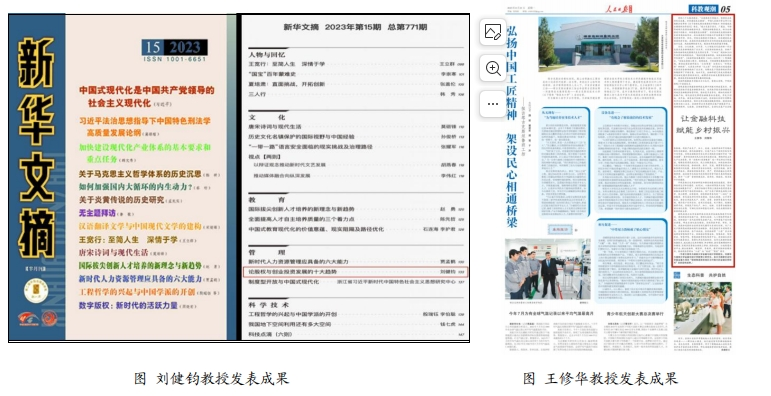Viewport: 771px width, 396px height.
Task: Click the edit image icon
Action: point(493,32)
